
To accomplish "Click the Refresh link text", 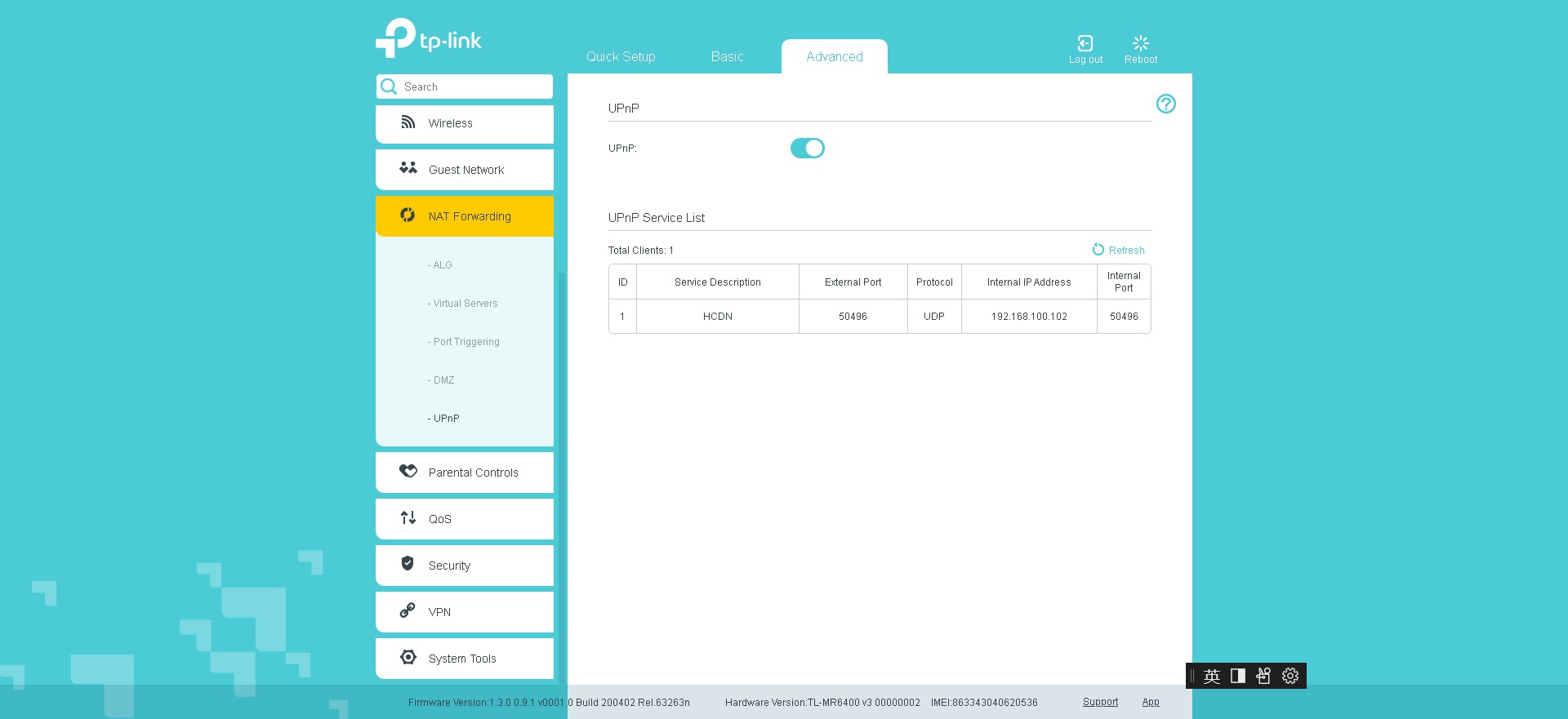I will pos(1126,251).
